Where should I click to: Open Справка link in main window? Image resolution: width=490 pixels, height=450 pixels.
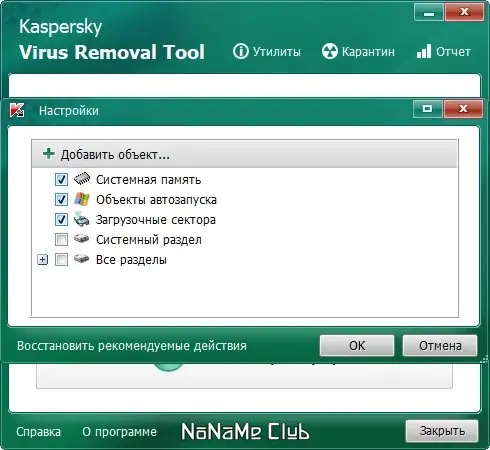coord(39,432)
